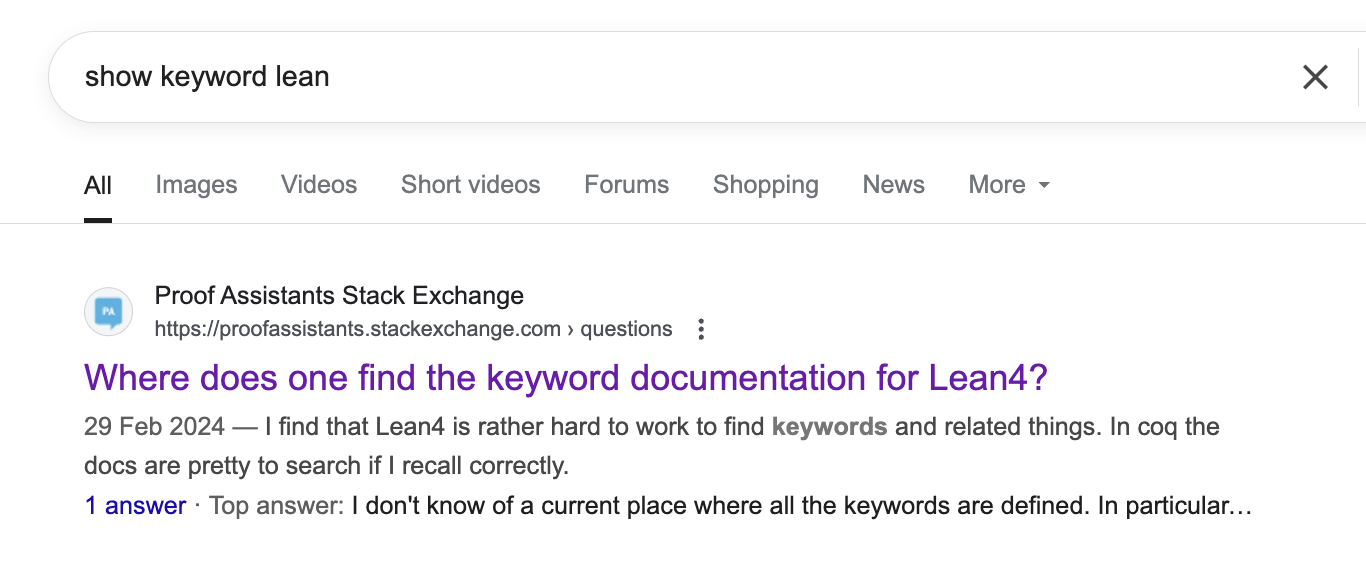The image size is (1366, 580).
Task: Open the Short videos tab
Action: (x=470, y=185)
